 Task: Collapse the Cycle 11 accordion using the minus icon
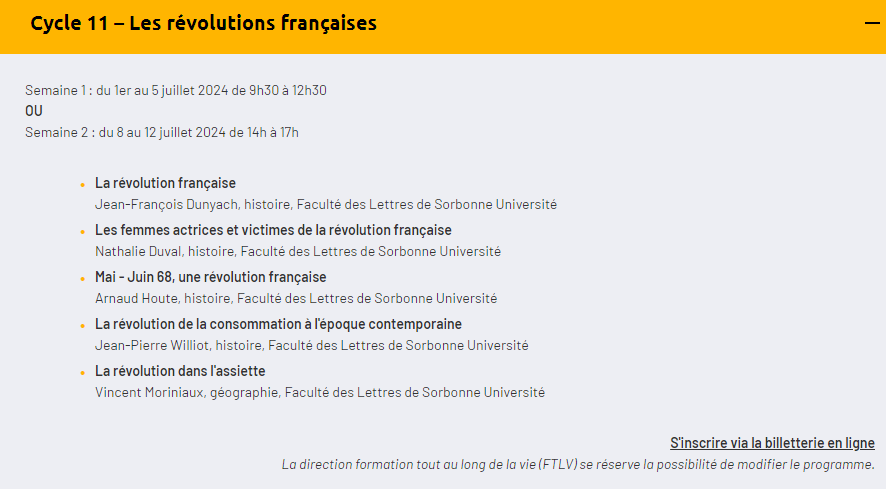click(872, 23)
